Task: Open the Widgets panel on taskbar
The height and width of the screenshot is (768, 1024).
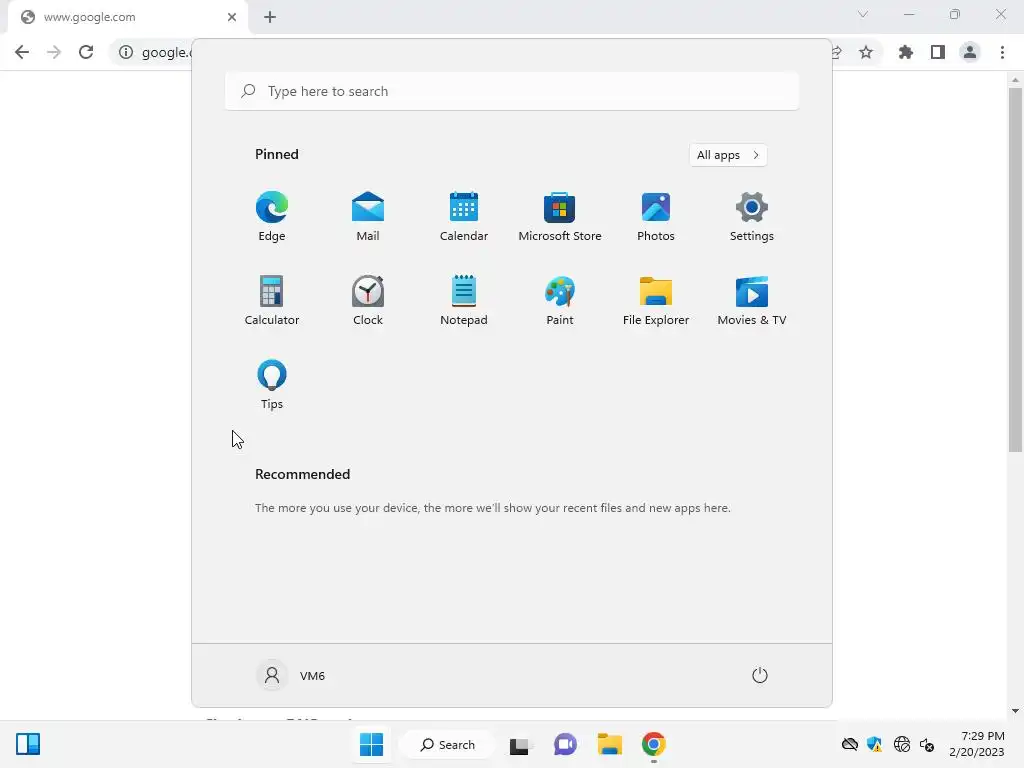Action: [x=28, y=744]
